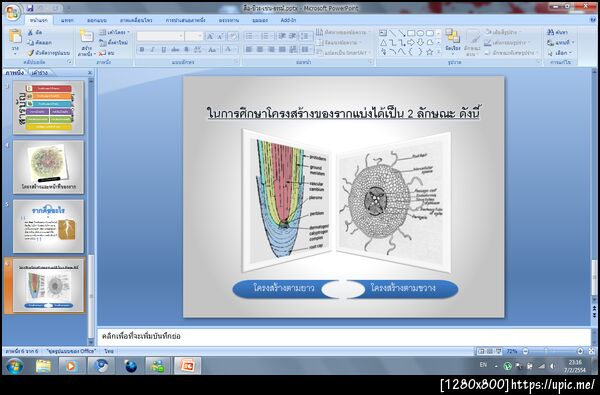
Task: Switch to normal view in the status bar
Action: click(x=481, y=351)
